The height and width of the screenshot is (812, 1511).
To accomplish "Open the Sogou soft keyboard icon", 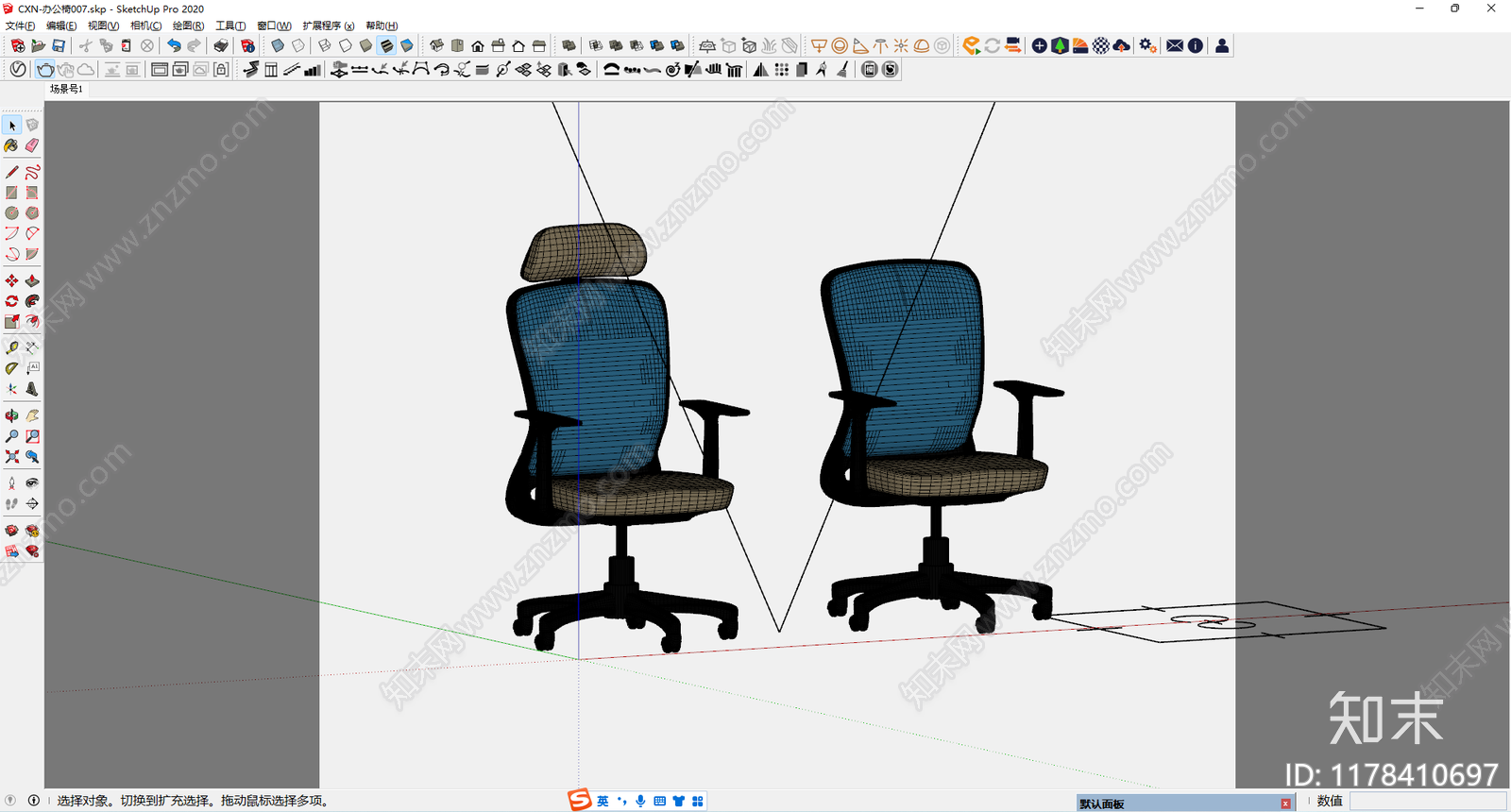I will click(x=659, y=801).
